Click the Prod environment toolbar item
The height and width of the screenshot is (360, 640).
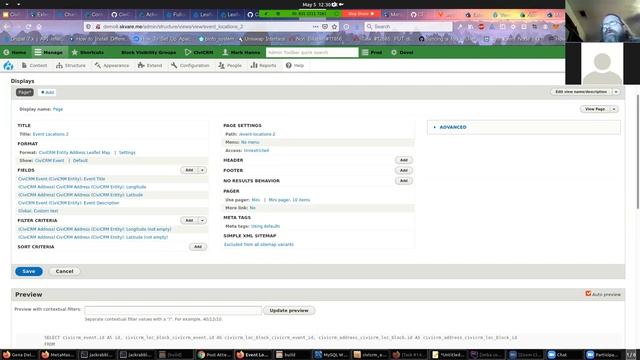tap(372, 52)
